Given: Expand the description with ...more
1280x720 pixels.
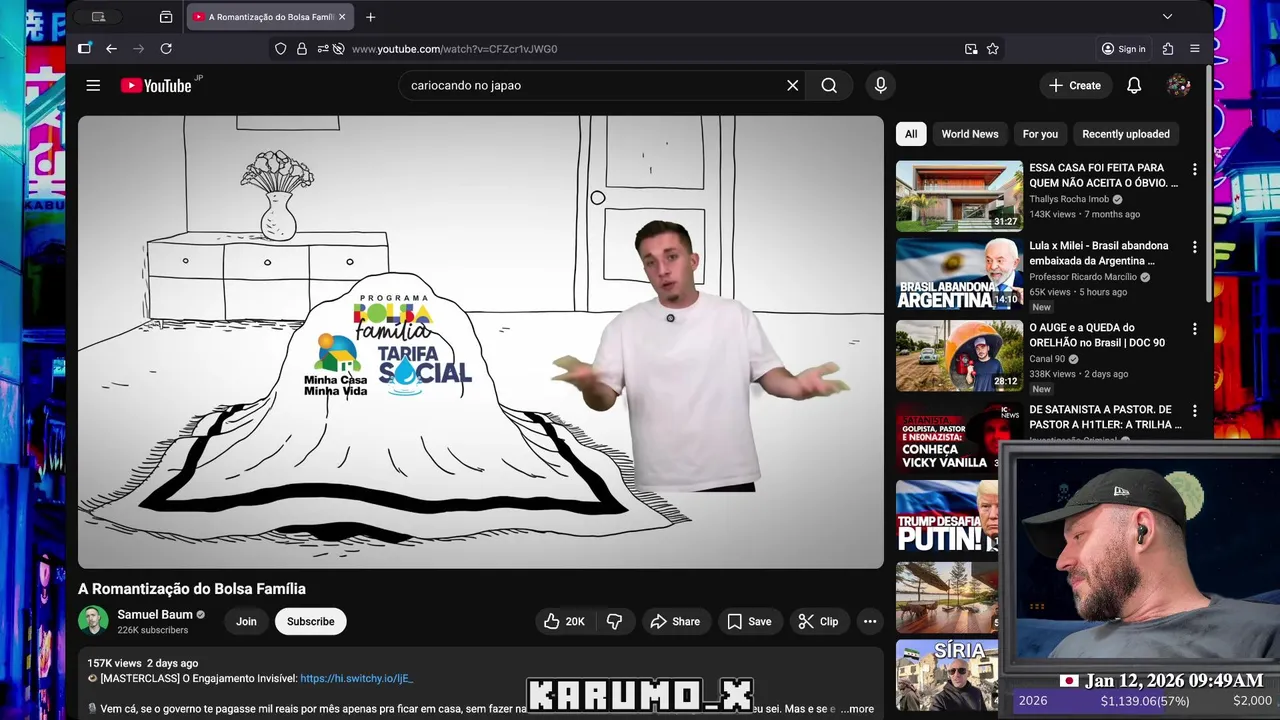Looking at the screenshot, I should click(856, 709).
